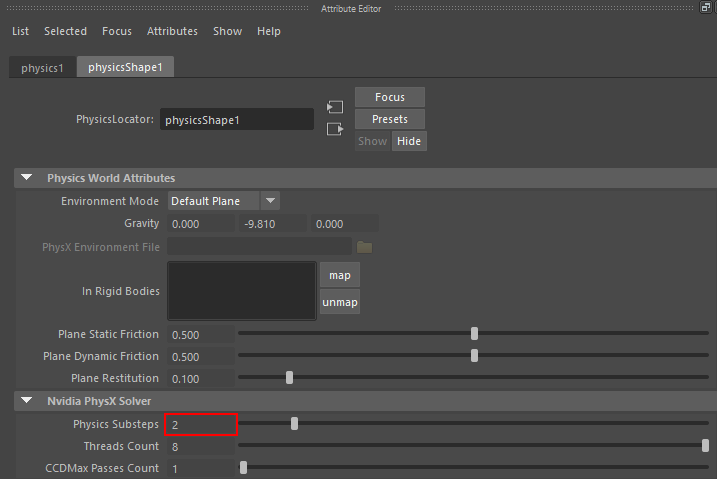Click the In Rigid Bodies list box

click(242, 291)
